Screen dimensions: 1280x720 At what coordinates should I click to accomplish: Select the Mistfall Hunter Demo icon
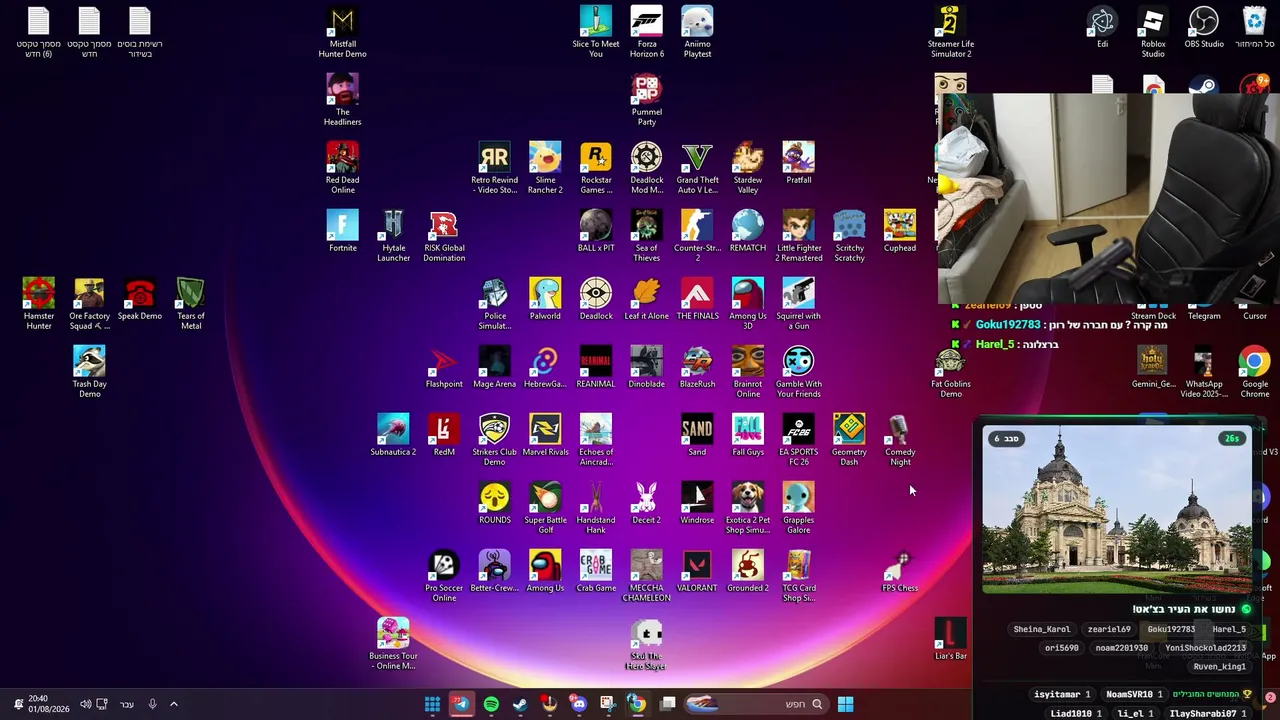[343, 33]
